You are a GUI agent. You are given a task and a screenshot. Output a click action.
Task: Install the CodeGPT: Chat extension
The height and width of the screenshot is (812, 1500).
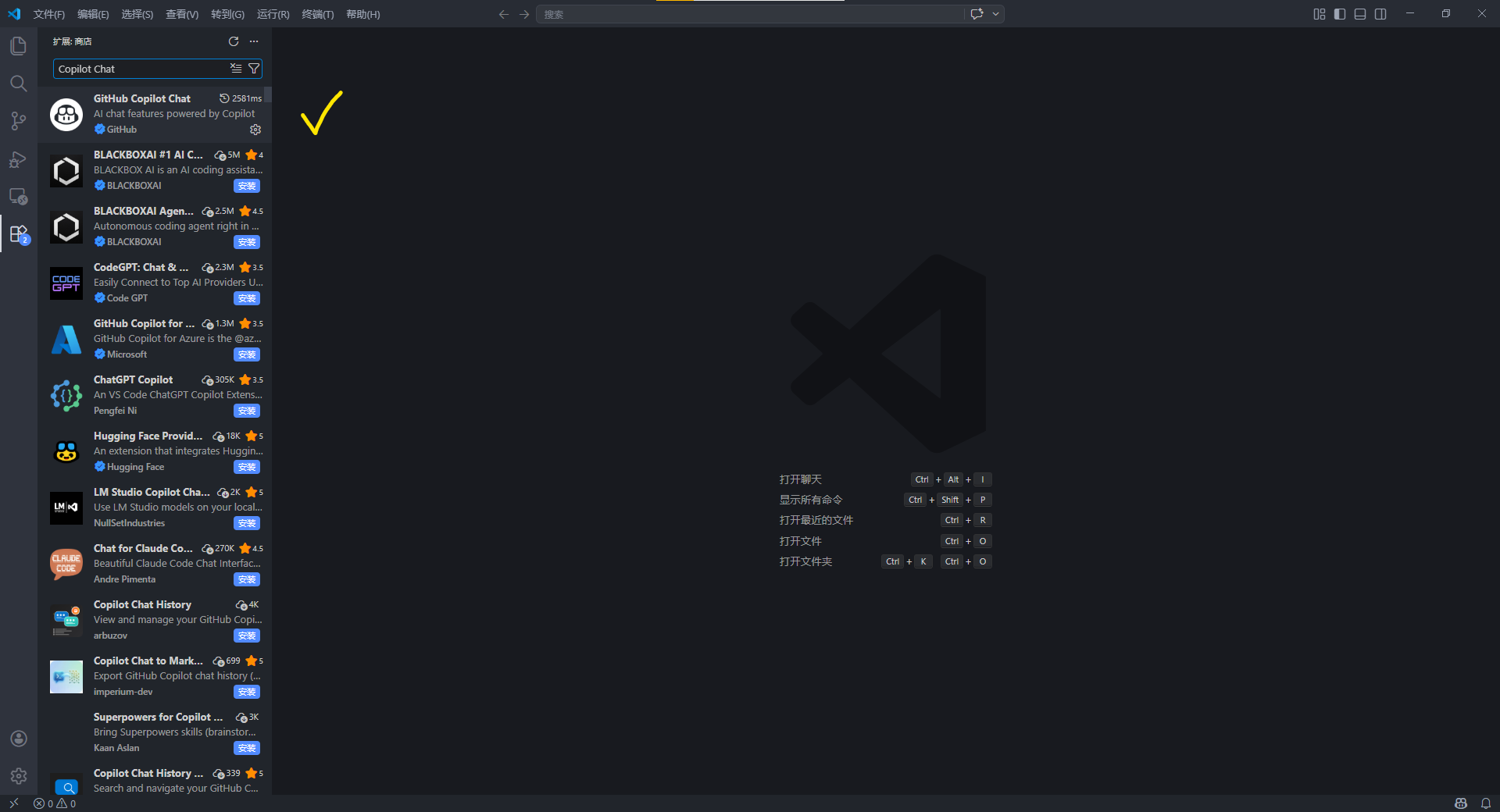[247, 298]
